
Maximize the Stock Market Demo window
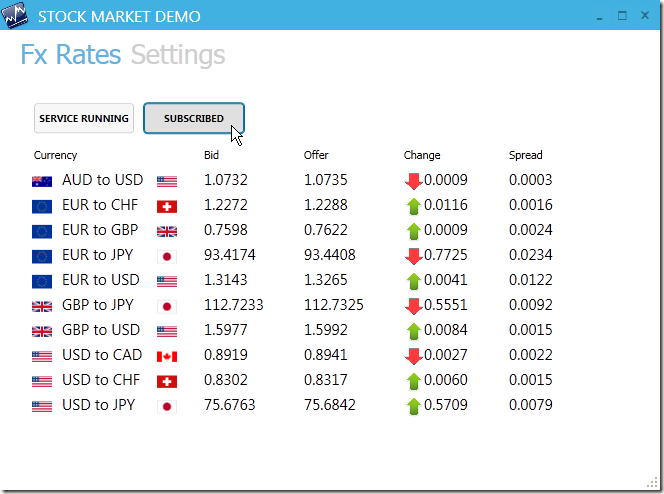click(622, 16)
